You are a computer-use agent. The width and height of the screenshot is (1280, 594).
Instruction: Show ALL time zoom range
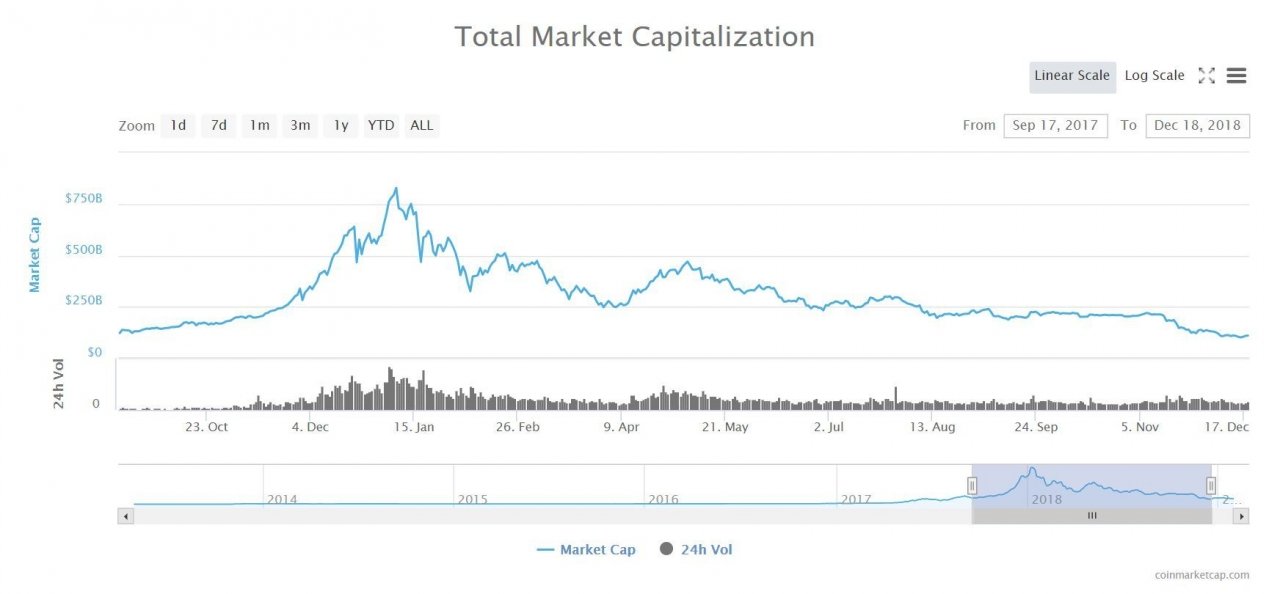pyautogui.click(x=422, y=126)
